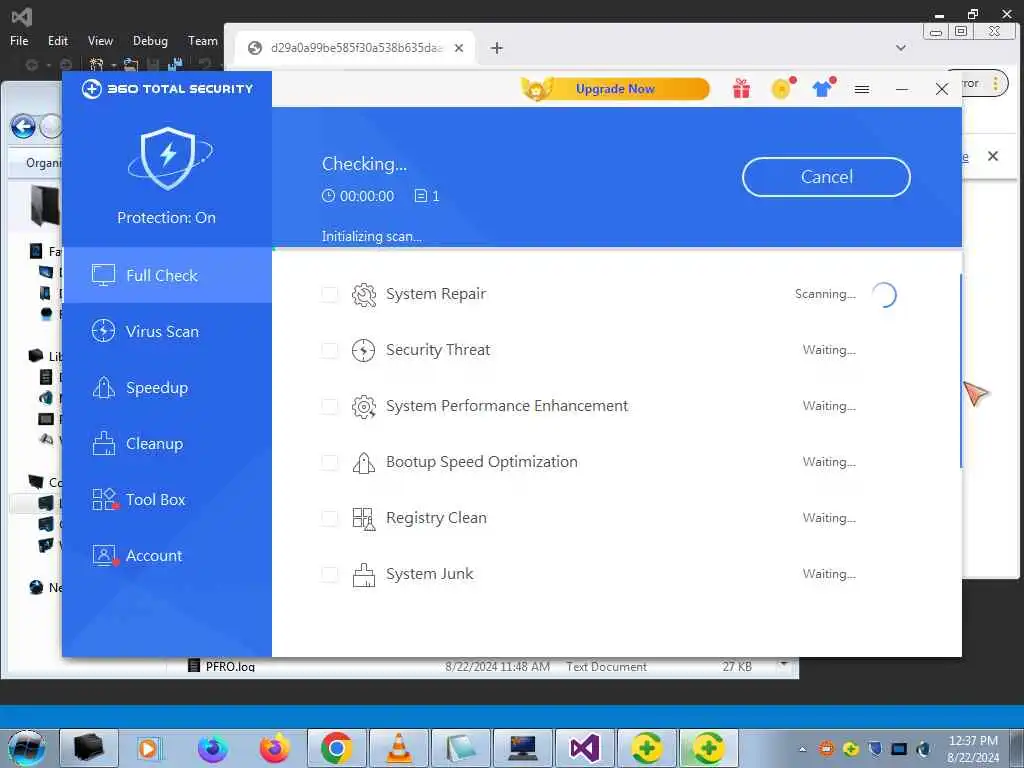Open the Speedup section
The width and height of the screenshot is (1024, 768).
point(167,388)
